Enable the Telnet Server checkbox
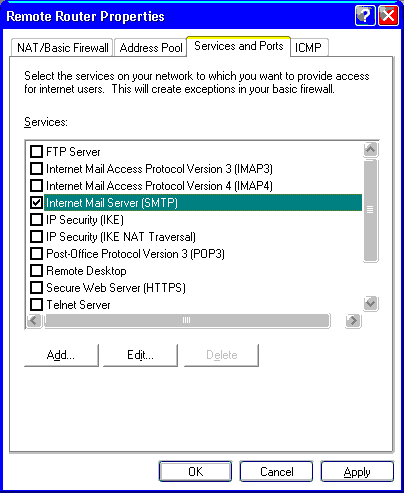The image size is (404, 493). pyautogui.click(x=36, y=305)
